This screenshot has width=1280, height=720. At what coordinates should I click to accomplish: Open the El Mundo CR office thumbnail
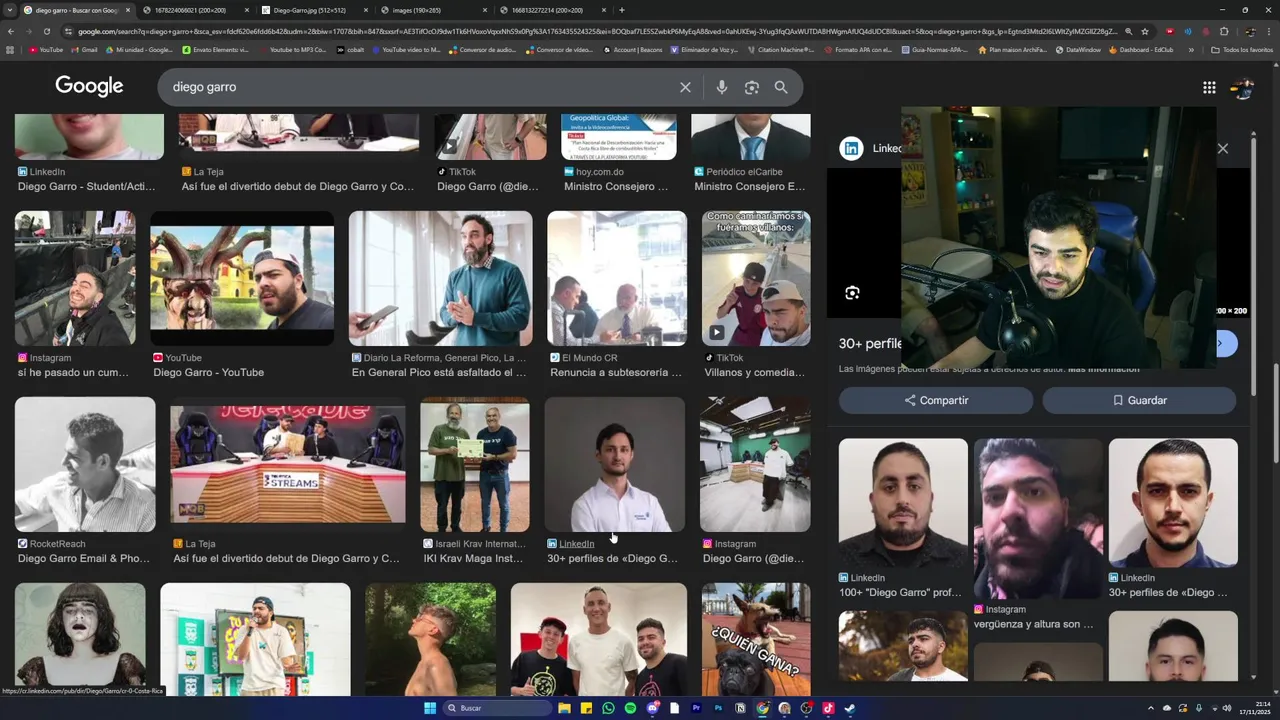pyautogui.click(x=617, y=278)
